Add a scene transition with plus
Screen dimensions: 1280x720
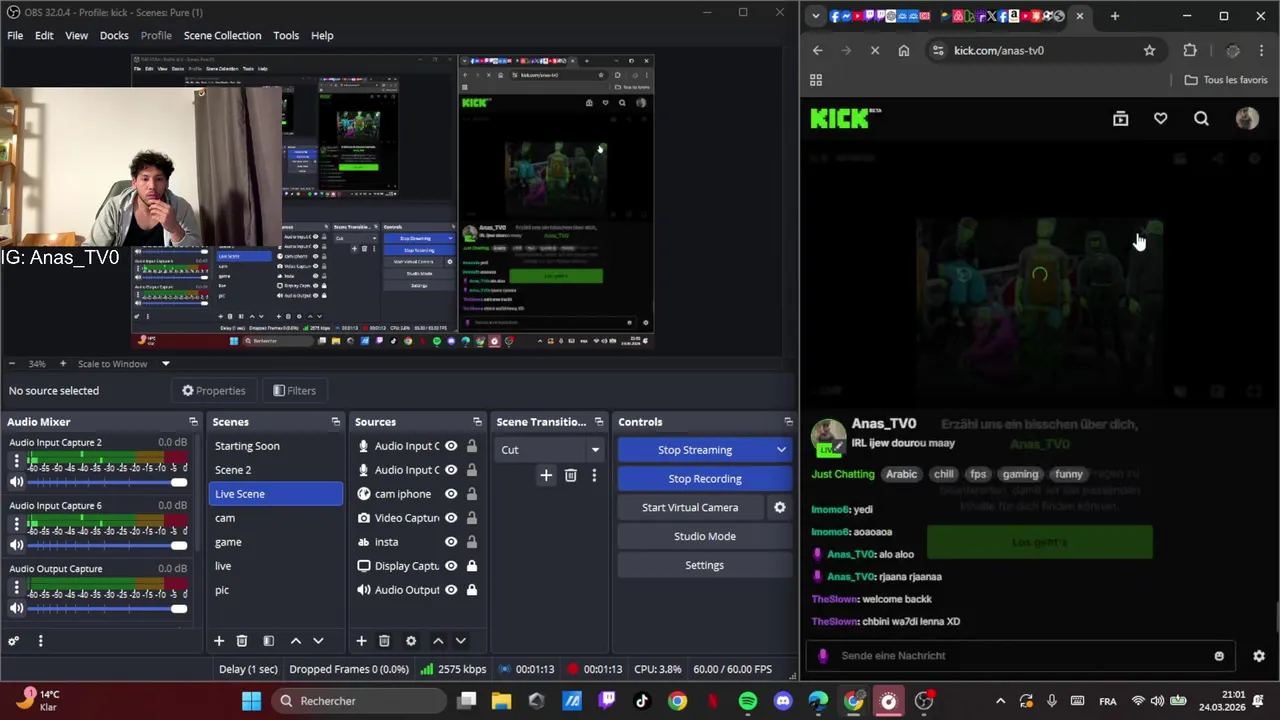tap(546, 476)
